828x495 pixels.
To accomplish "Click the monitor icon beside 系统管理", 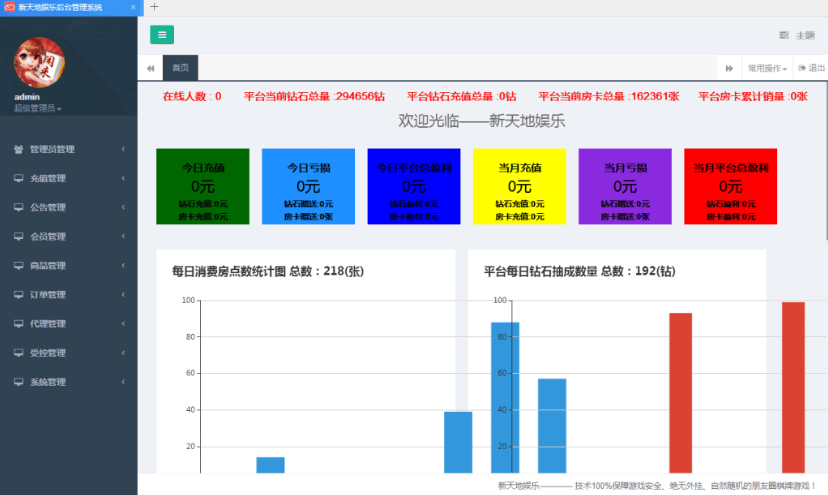I will [x=19, y=382].
